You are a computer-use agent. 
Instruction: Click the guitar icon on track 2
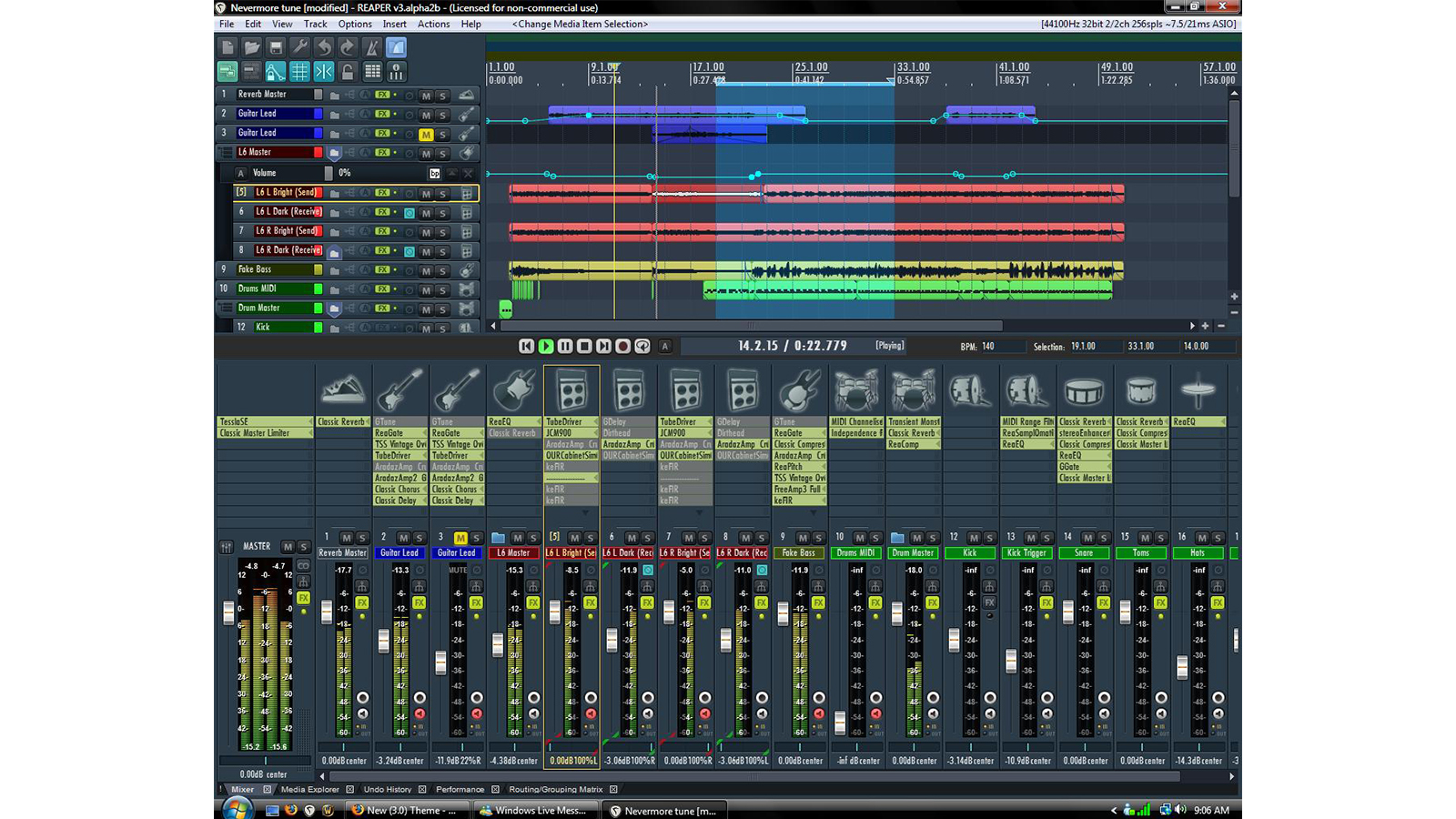tap(466, 114)
